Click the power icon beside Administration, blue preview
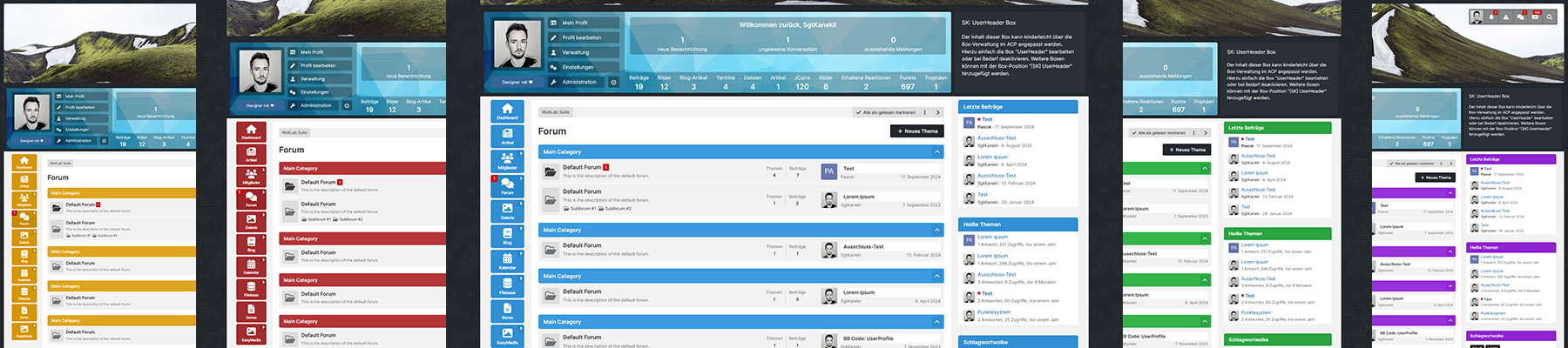The image size is (1568, 348). click(612, 82)
